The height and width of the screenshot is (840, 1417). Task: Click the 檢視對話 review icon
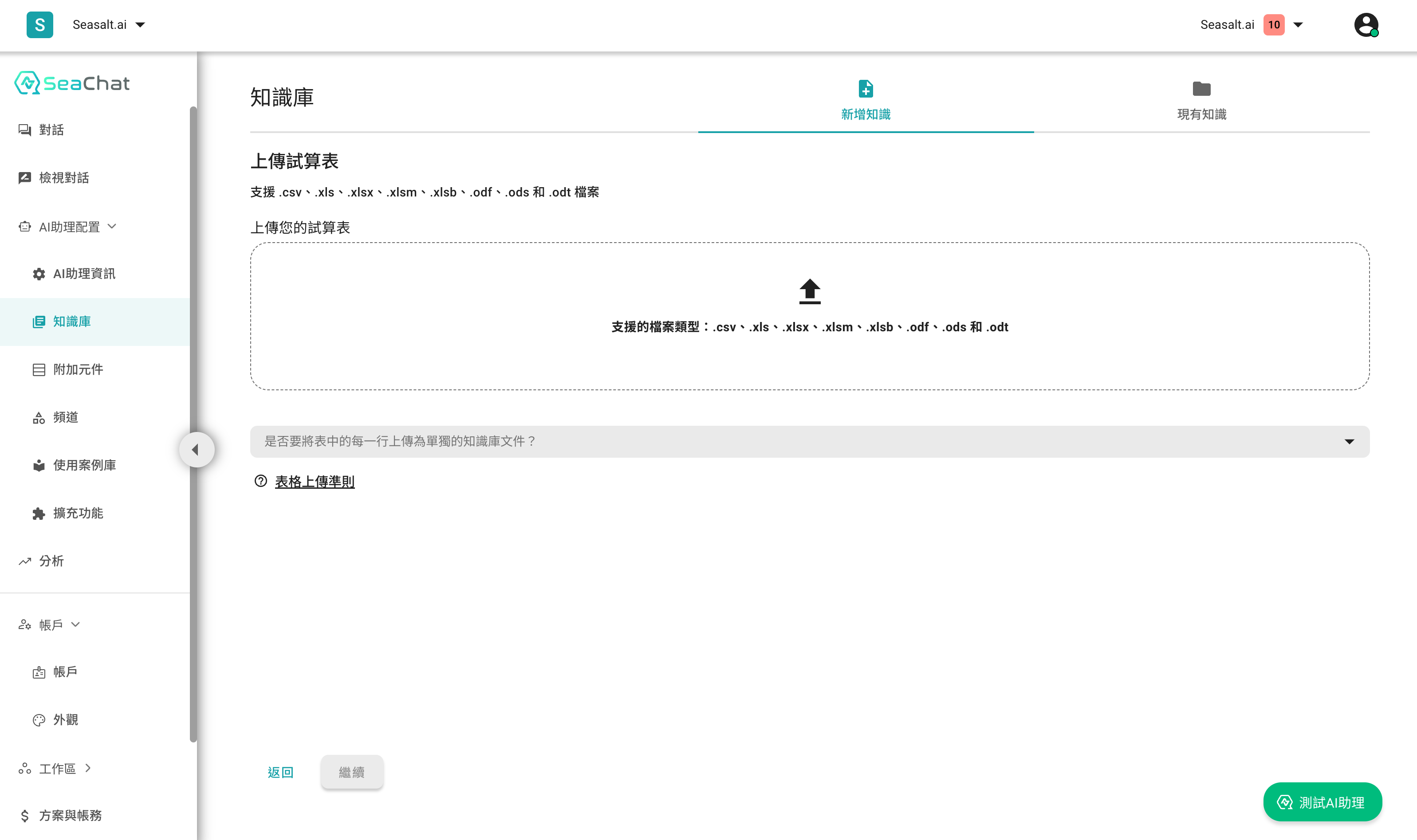pos(24,178)
